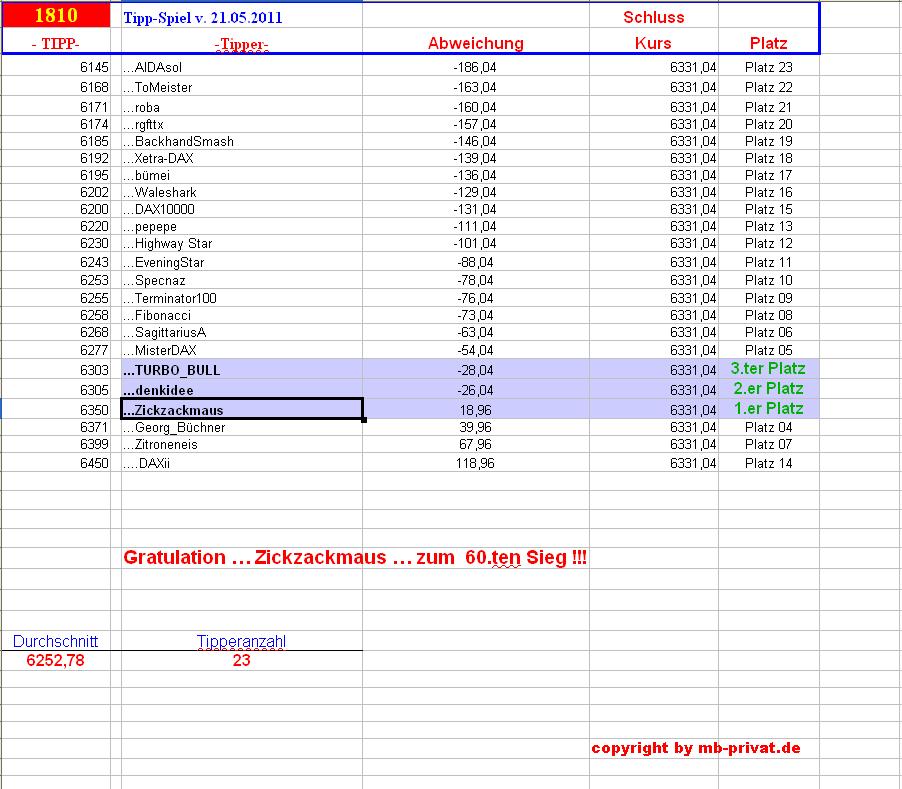Select deviation cell 18,96
This screenshot has width=902, height=789.
click(476, 410)
